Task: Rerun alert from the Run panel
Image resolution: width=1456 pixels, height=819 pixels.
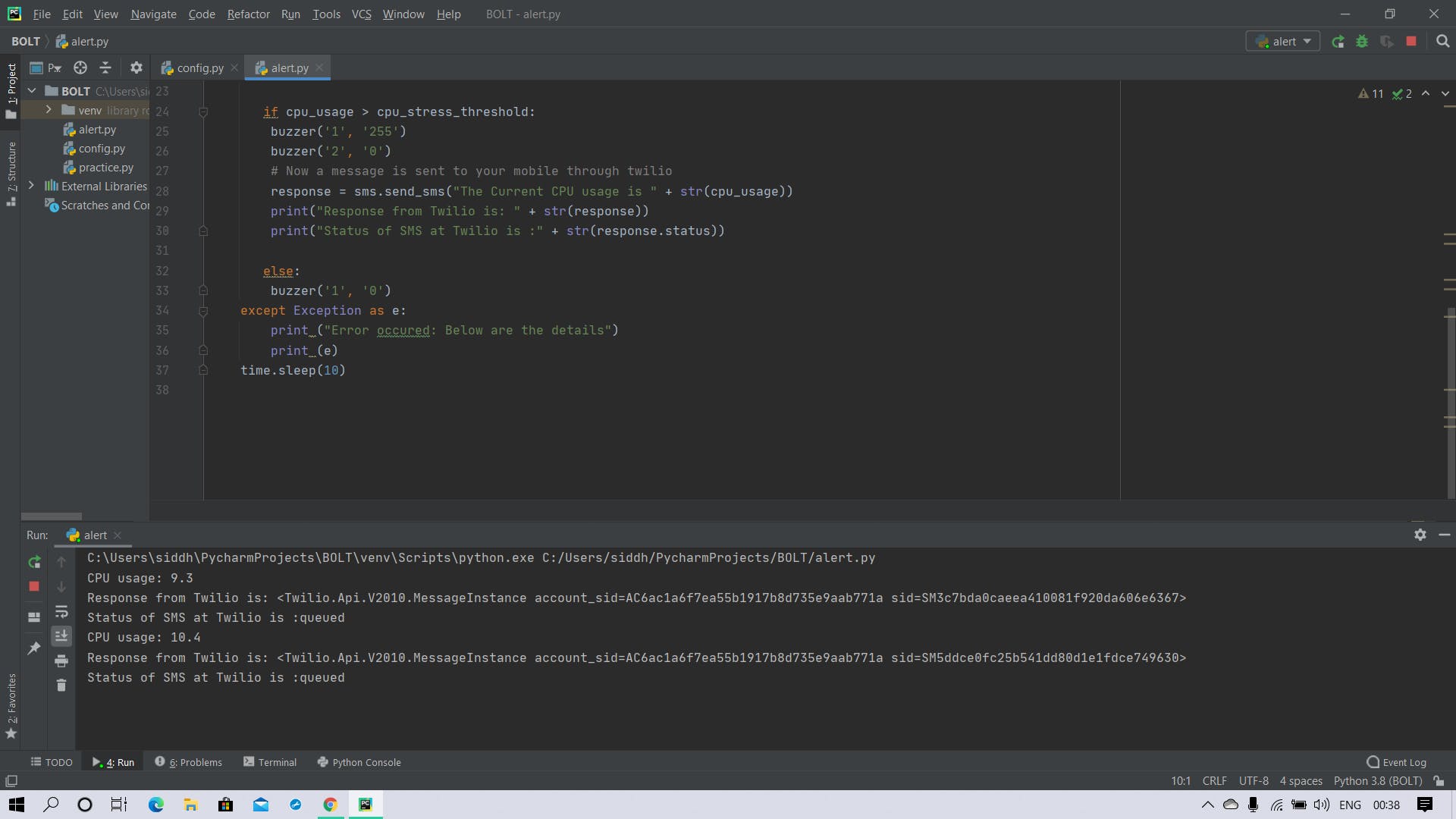Action: click(34, 562)
